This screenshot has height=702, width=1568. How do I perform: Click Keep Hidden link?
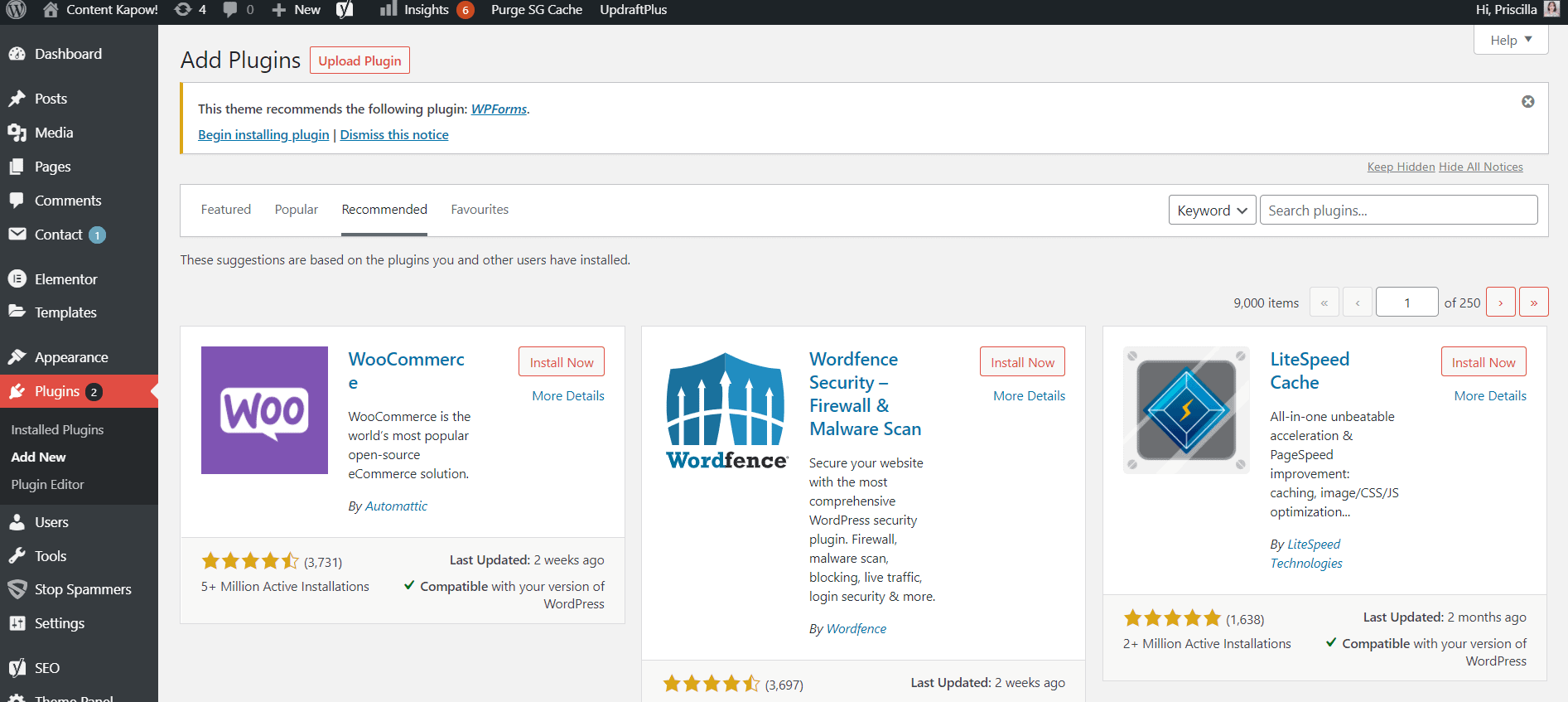[1401, 167]
